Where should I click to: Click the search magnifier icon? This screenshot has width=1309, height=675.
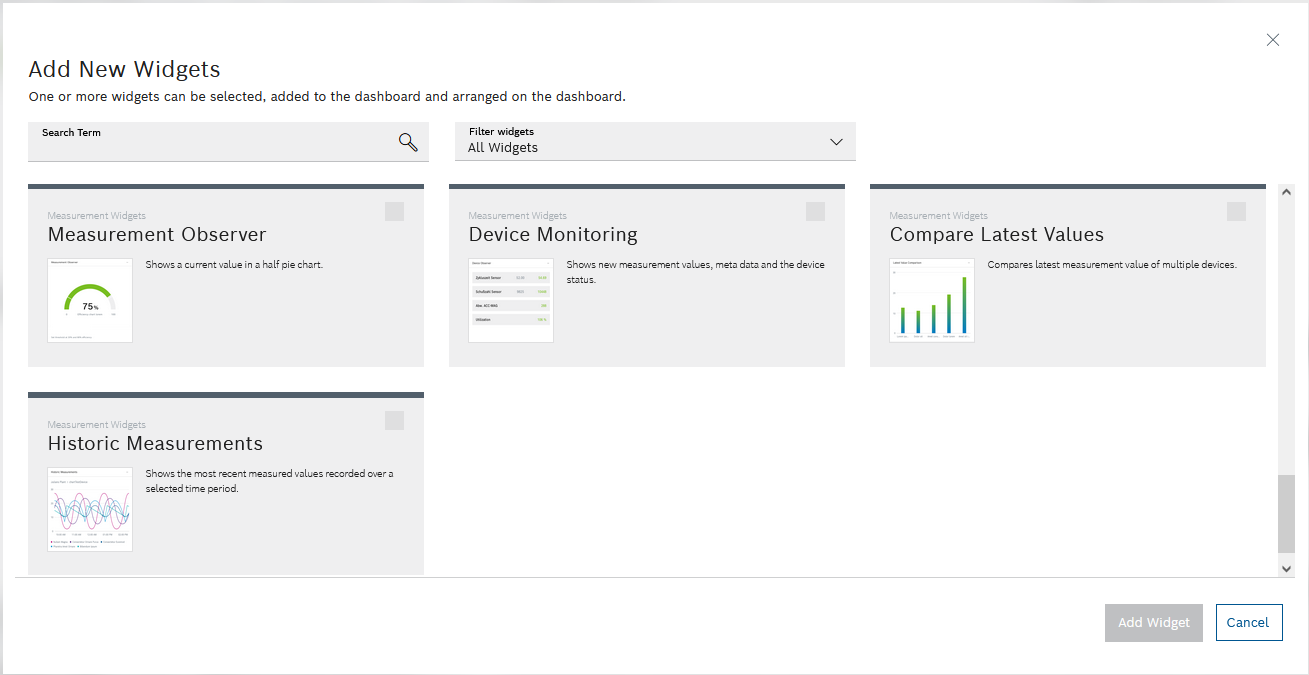[407, 142]
